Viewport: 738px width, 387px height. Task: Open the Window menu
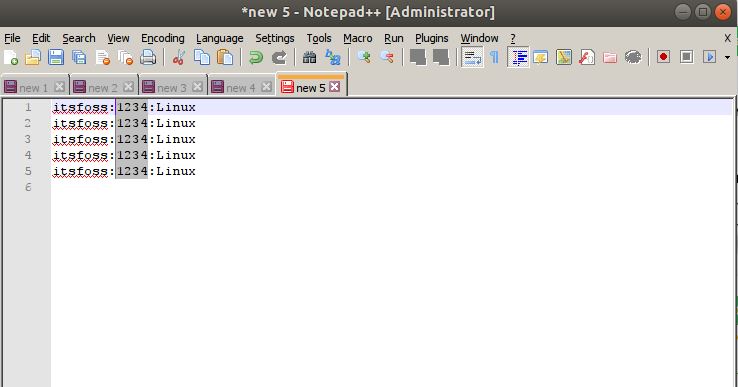(x=479, y=38)
